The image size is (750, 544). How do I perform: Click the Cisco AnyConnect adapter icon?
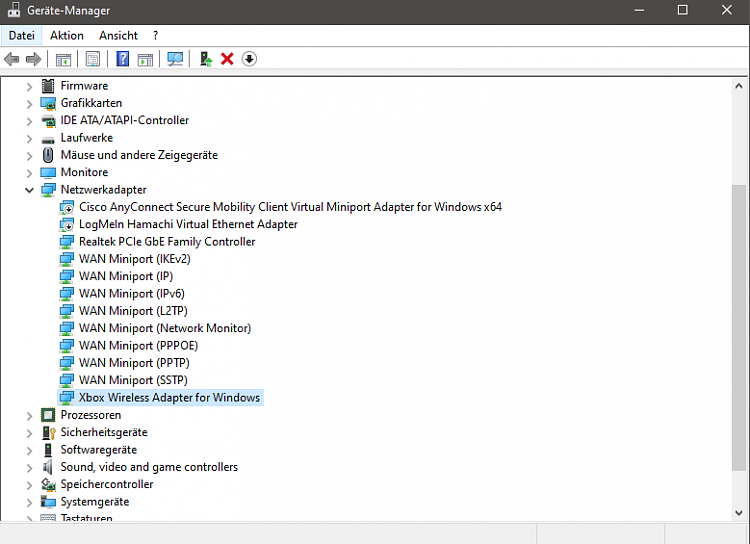(x=66, y=208)
